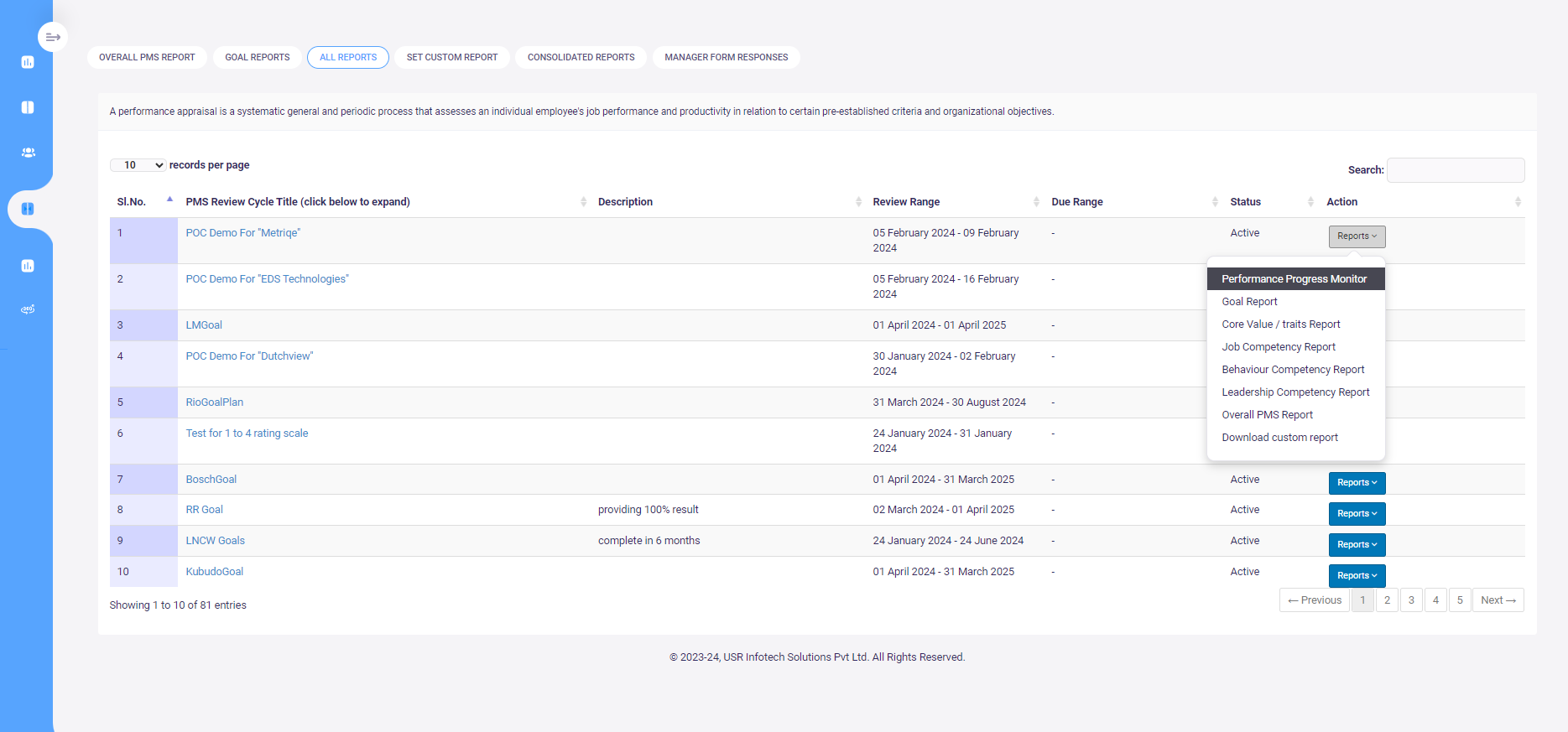Click "Showing 1 to 10 of 81 entries" text
The image size is (1568, 732).
pyautogui.click(x=178, y=605)
